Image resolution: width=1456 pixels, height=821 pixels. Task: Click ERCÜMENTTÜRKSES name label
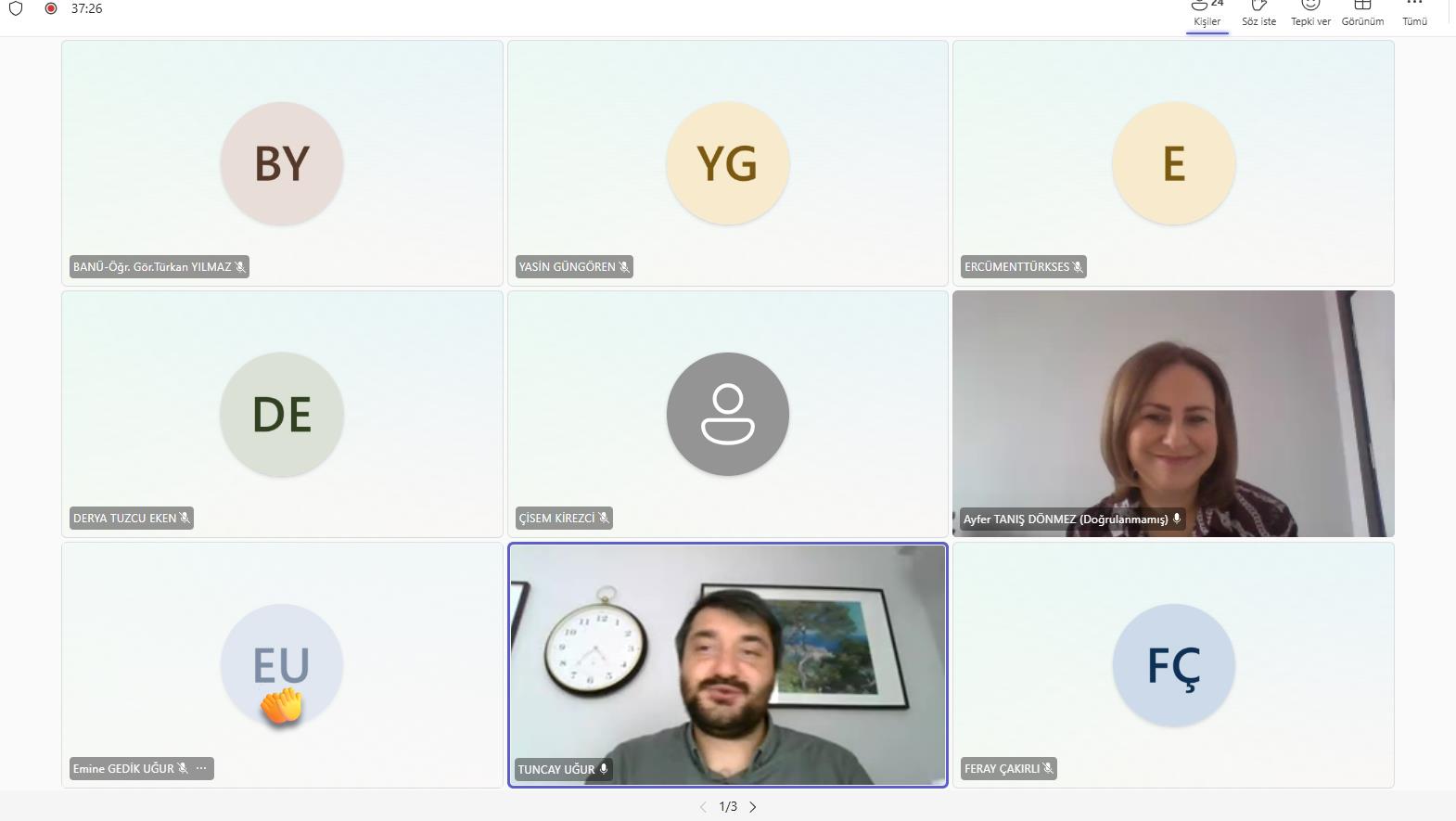click(1016, 267)
